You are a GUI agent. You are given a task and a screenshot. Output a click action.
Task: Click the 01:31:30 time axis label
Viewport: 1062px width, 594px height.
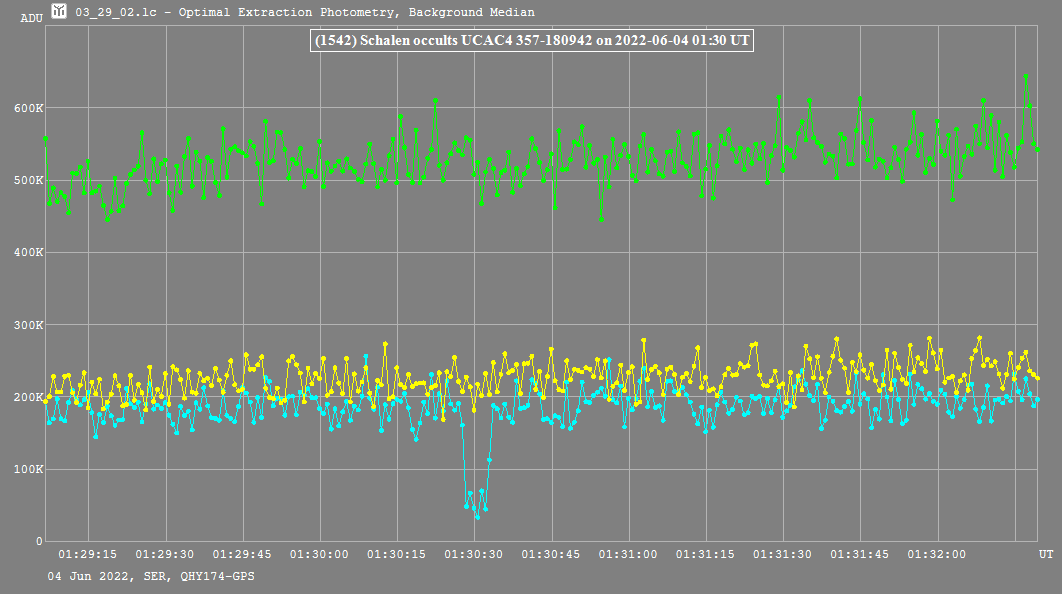coord(783,554)
